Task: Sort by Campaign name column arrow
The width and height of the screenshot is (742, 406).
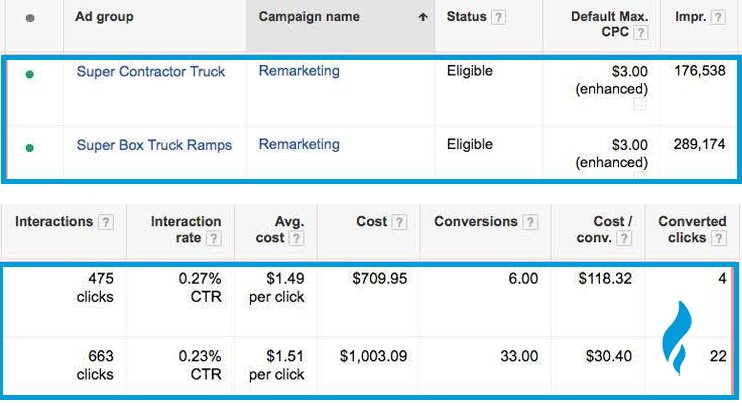Action: tap(423, 17)
